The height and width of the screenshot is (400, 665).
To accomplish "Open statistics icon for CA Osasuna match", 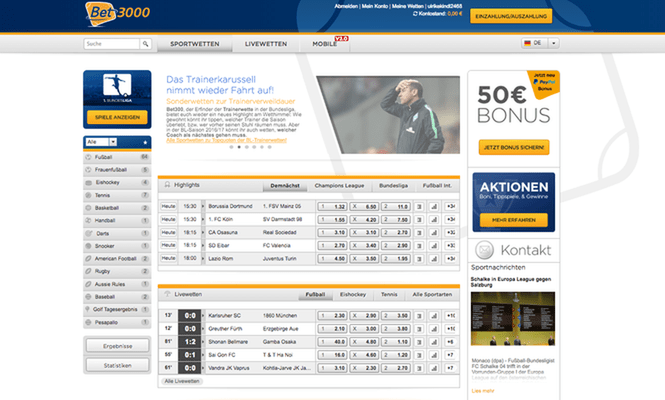I will pos(434,233).
